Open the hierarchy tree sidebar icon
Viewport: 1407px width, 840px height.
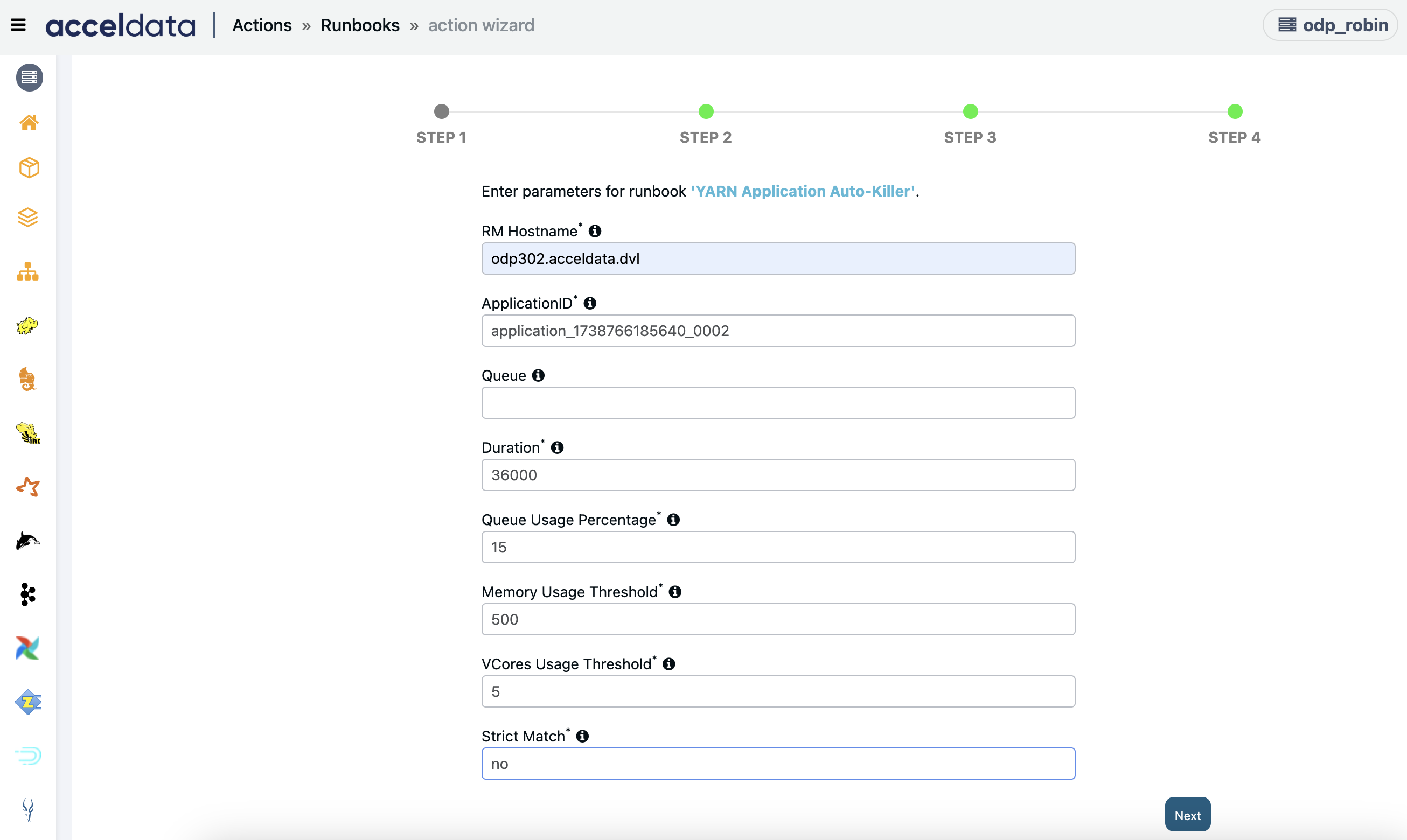click(28, 272)
